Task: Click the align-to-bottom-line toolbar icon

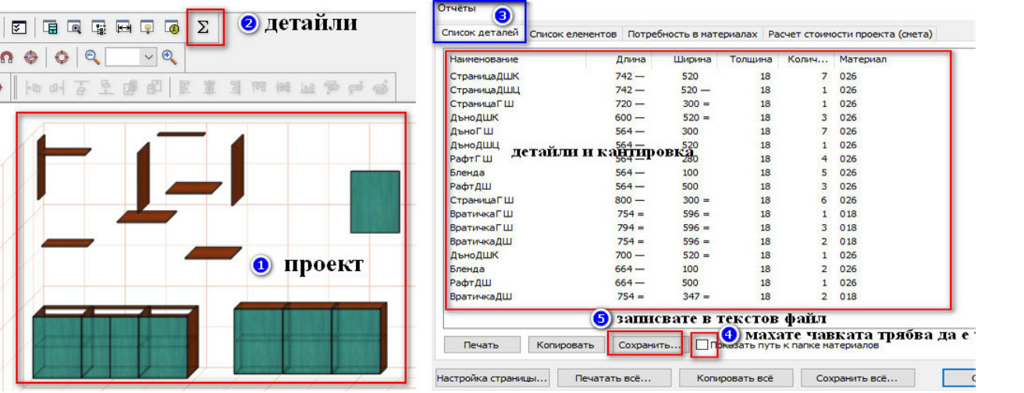Action: coord(105,86)
